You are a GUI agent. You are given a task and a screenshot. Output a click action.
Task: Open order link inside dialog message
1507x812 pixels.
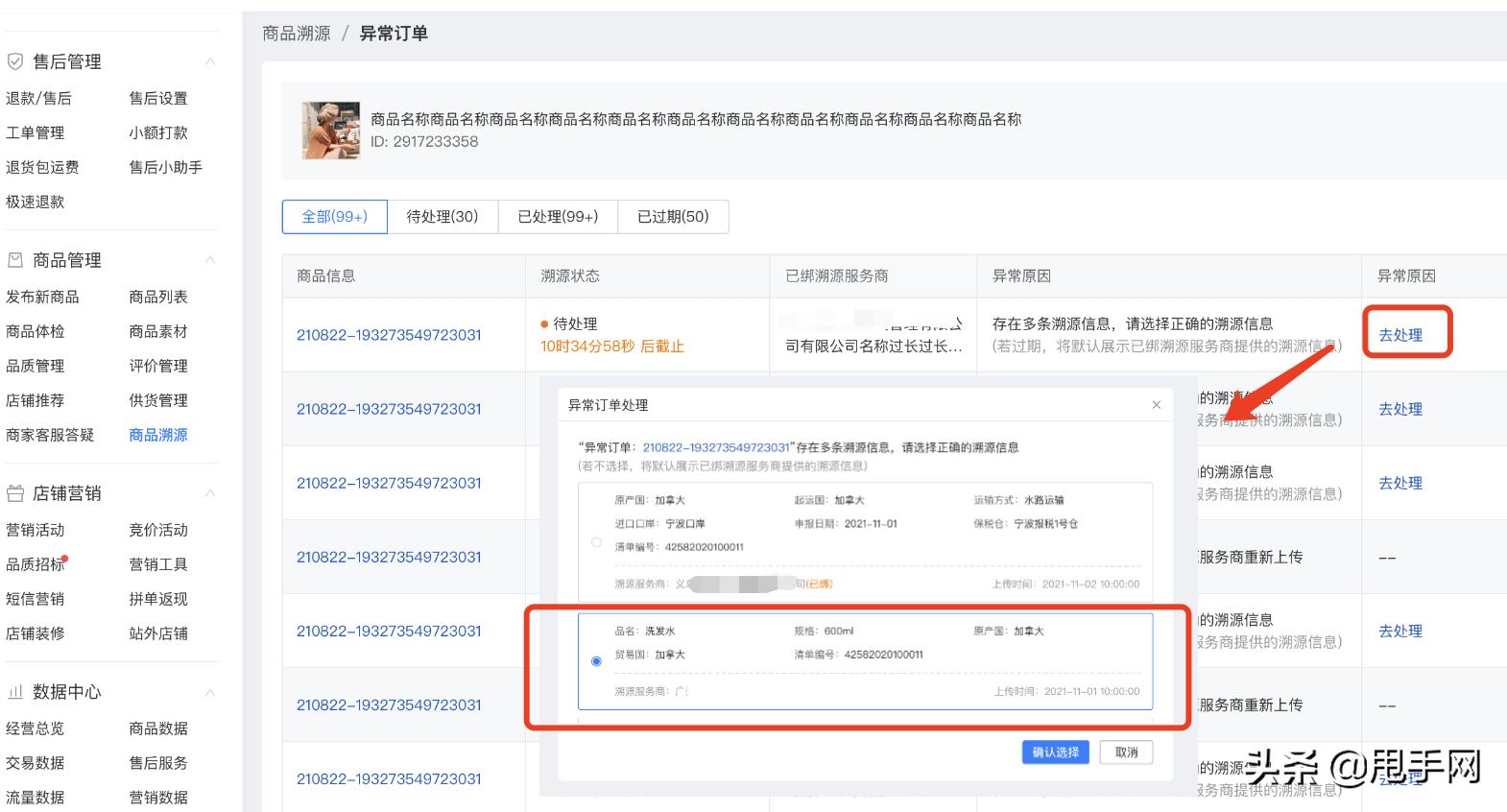716,447
